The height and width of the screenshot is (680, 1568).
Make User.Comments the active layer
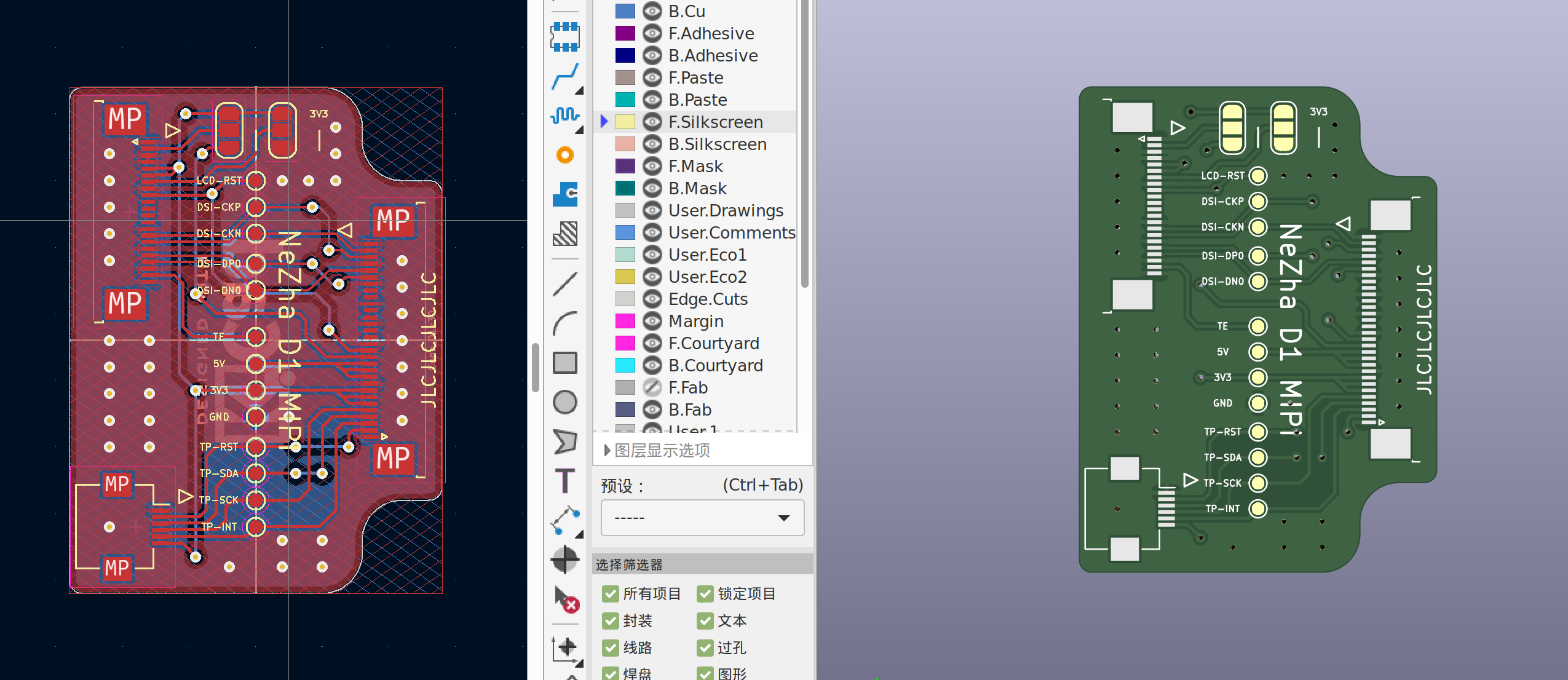pos(732,232)
